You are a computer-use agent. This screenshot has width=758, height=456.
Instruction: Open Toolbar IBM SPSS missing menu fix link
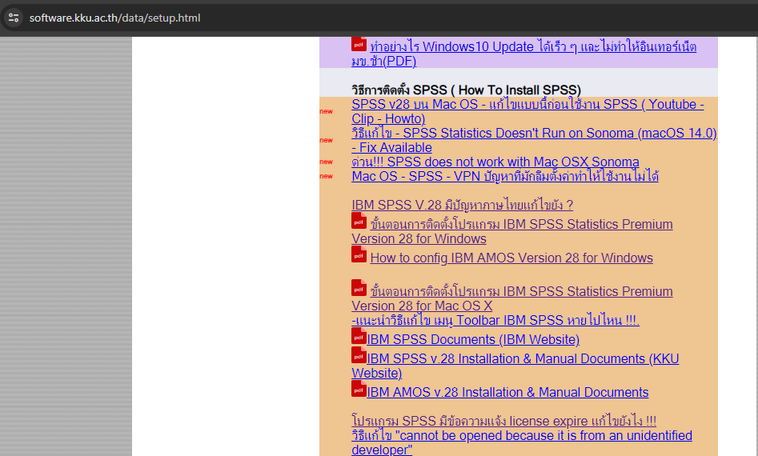tap(495, 320)
